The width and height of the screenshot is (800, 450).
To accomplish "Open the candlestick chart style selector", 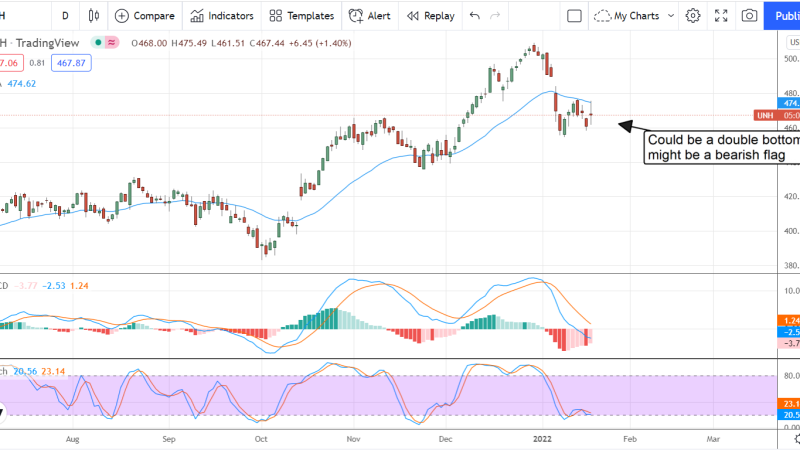I will pyautogui.click(x=94, y=16).
